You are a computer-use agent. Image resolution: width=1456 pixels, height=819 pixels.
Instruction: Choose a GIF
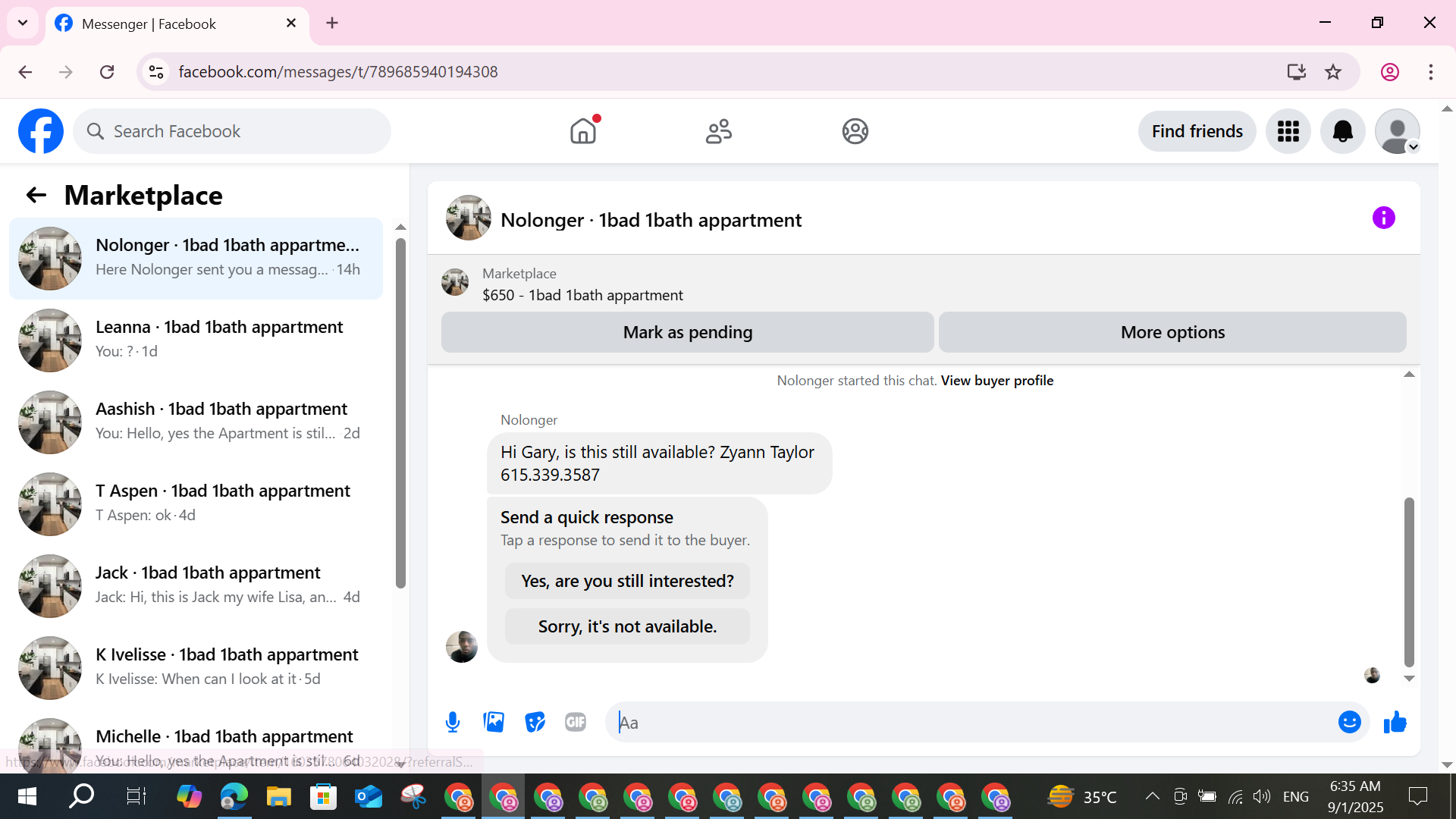[x=576, y=723]
